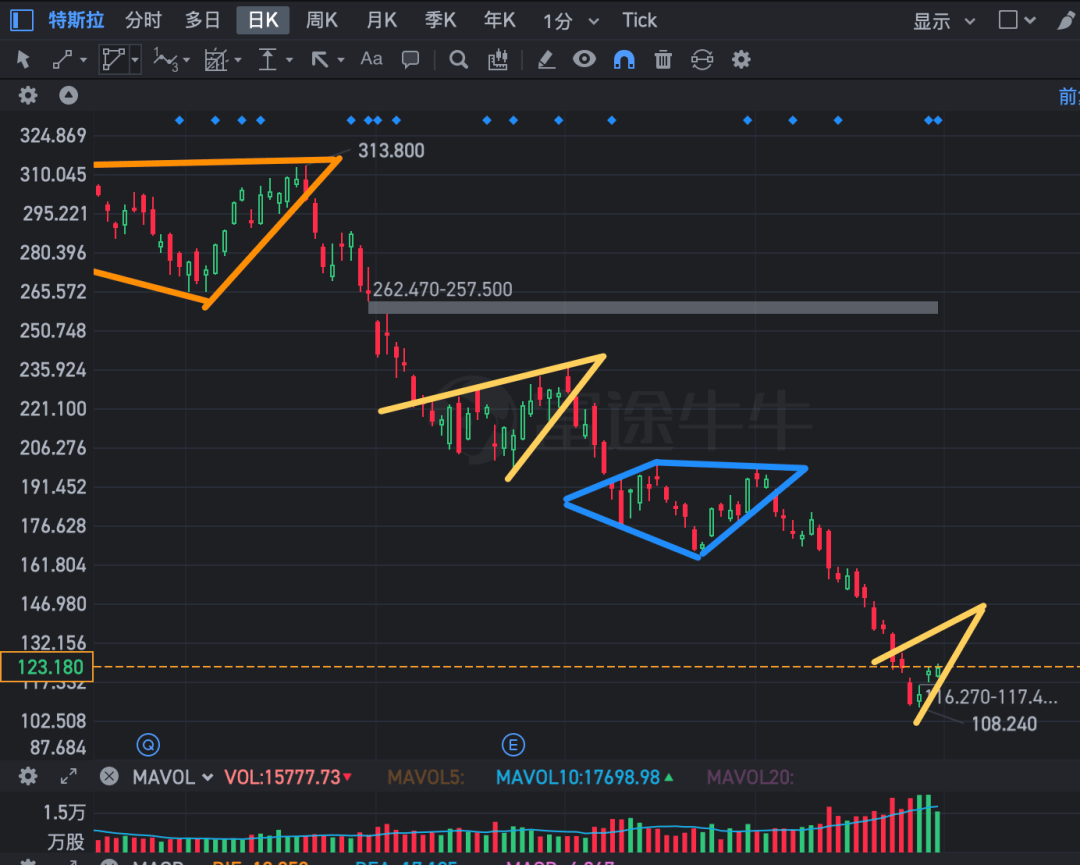The image size is (1080, 865).
Task: Click the 特斯拉 stock name
Action: click(76, 20)
